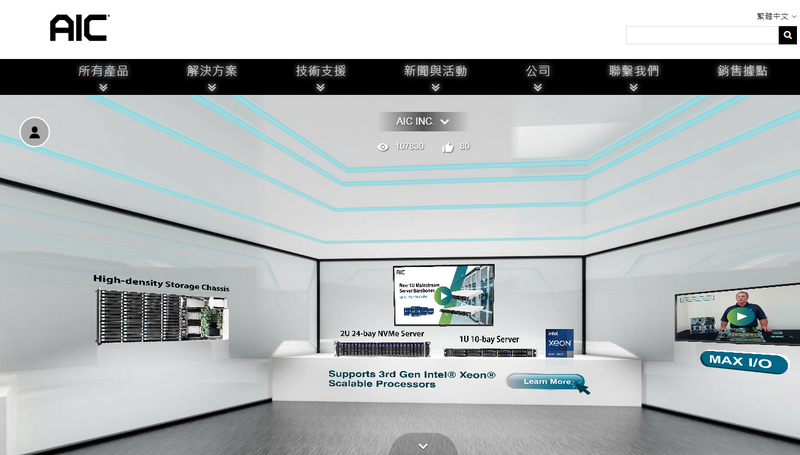Click the 2U 24-bay NVMe Server label
This screenshot has width=800, height=455.
coord(382,334)
